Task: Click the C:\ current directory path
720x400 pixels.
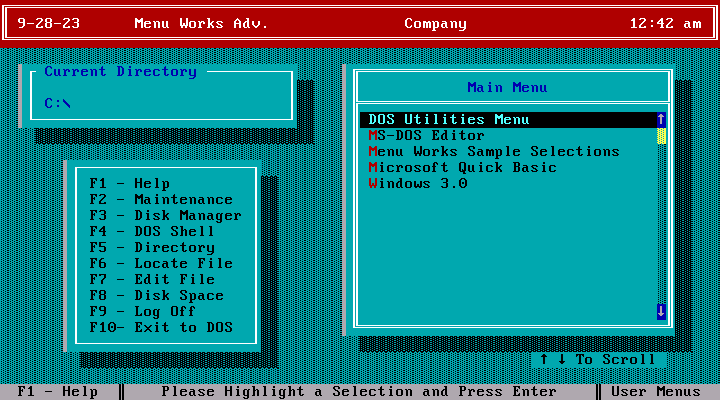Action: pos(57,103)
